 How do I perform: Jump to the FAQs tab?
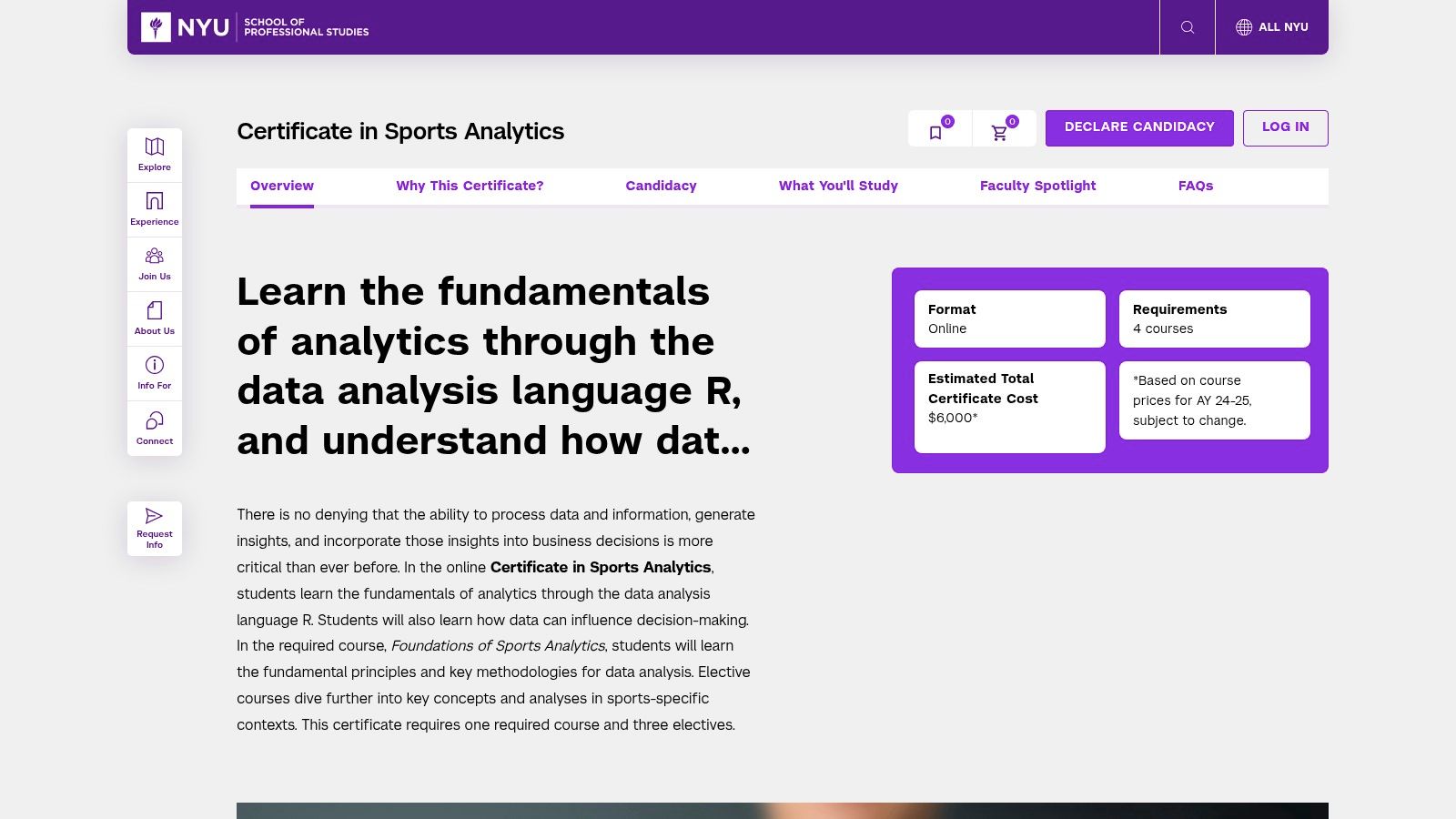(1196, 186)
